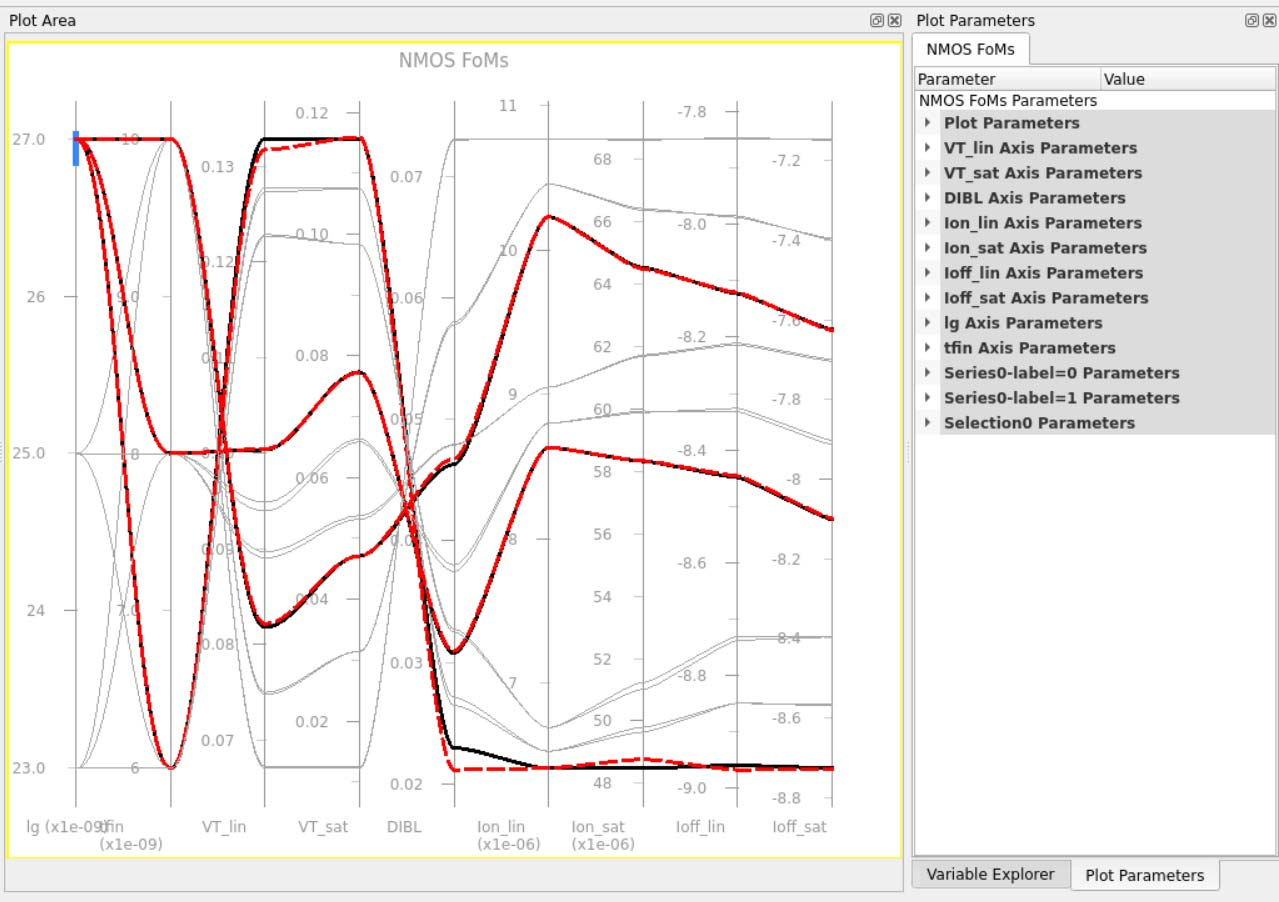The width and height of the screenshot is (1279, 902).
Task: Select the tfin Axis Parameters row
Action: [x=1029, y=348]
